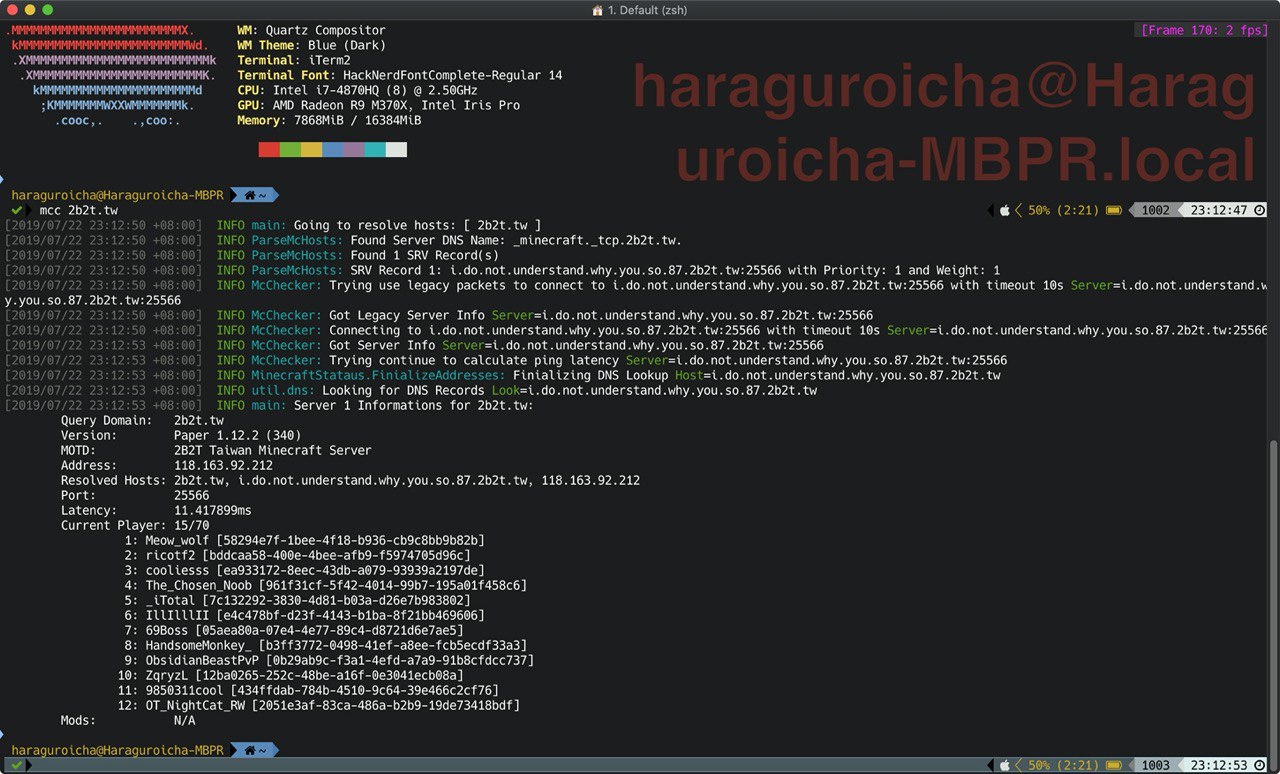Viewport: 1280px width, 774px height.
Task: Click the command text 'mcc 2b2t.tw'
Action: tap(78, 211)
